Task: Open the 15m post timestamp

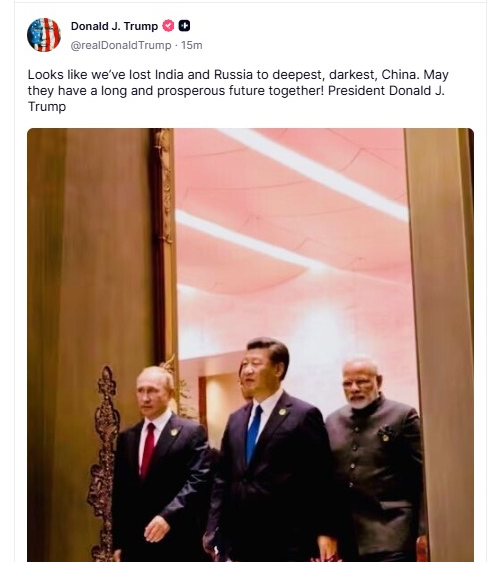Action: [192, 45]
